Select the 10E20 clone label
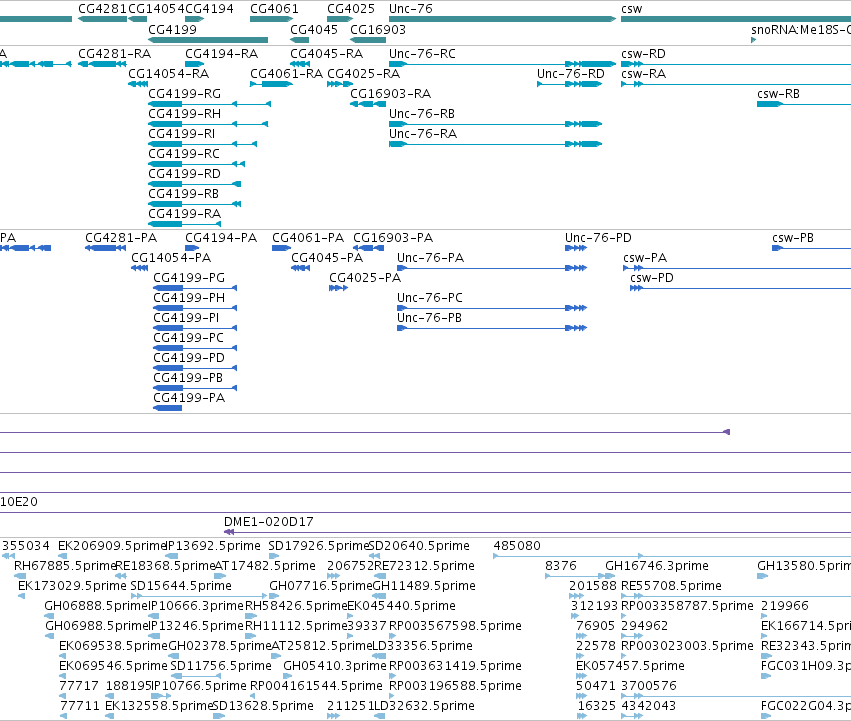This screenshot has width=851, height=721. [x=19, y=502]
